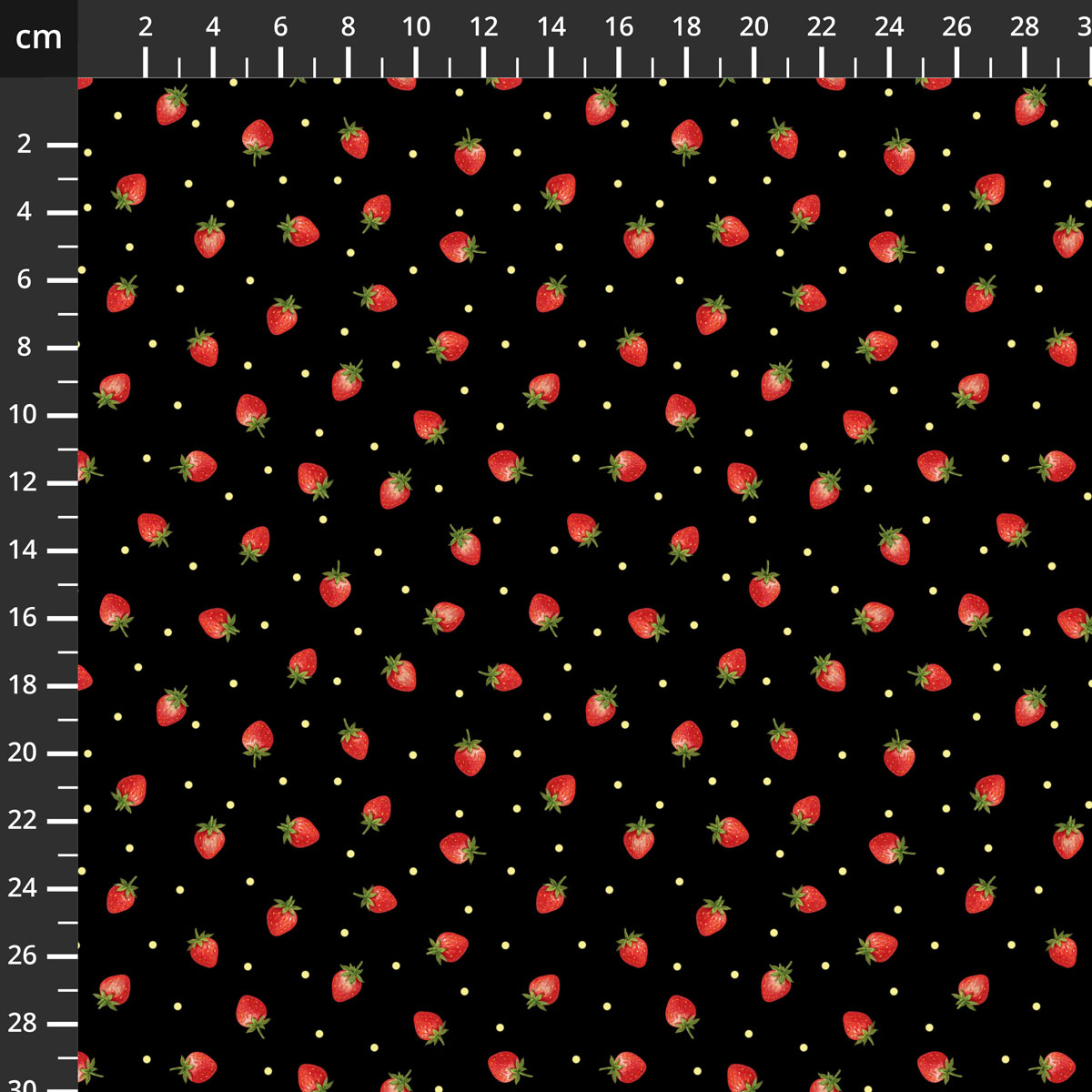This screenshot has height=1092, width=1092.
Task: Select the 2 mark on the horizontal ruler
Action: click(x=146, y=27)
